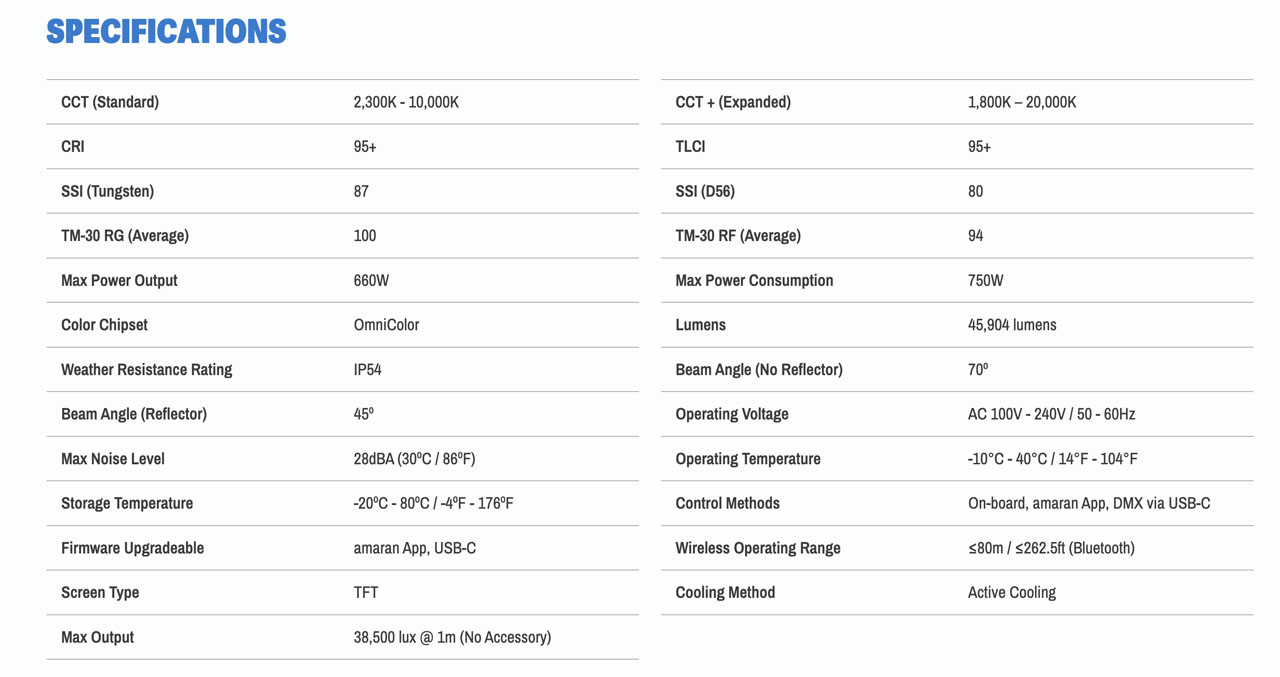This screenshot has width=1280, height=677.
Task: Click the 38,500 lux max output value
Action: pos(452,637)
